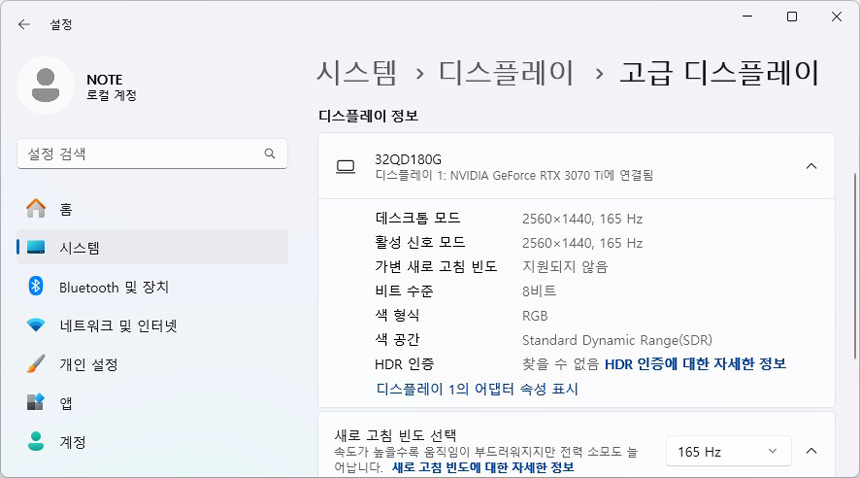Go to 디스플레이 in the breadcrumb
This screenshot has width=860, height=478.
point(507,73)
